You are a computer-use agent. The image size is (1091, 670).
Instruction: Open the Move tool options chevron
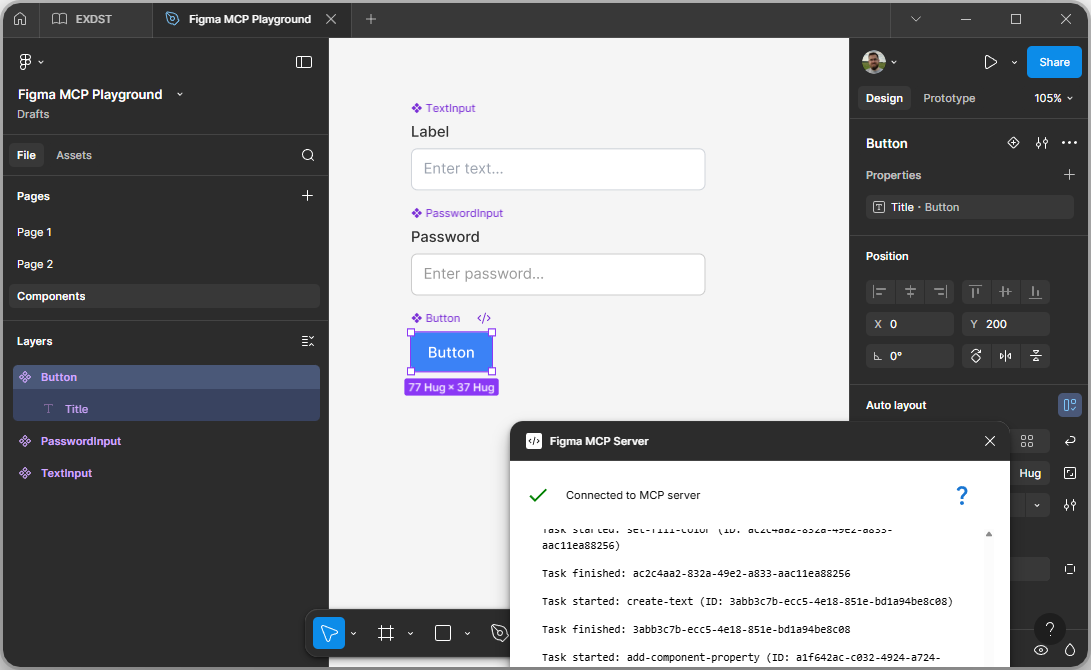click(353, 633)
